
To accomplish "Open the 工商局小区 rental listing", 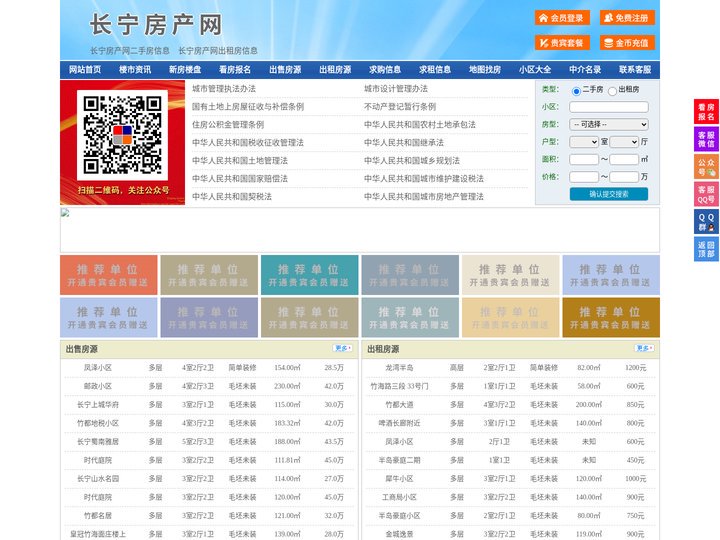I will pyautogui.click(x=399, y=497).
